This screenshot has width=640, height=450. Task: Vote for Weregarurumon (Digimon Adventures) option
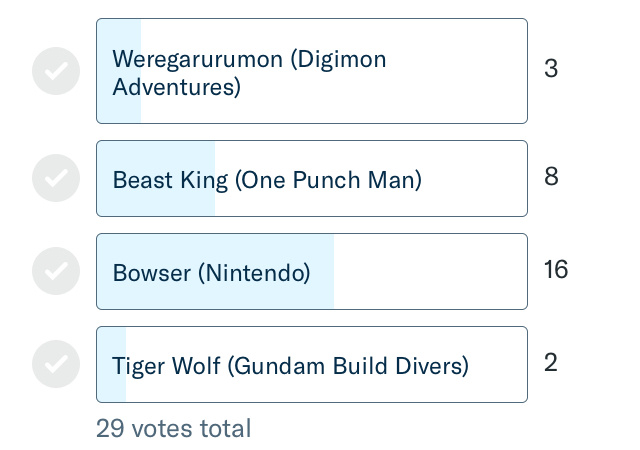coord(311,71)
